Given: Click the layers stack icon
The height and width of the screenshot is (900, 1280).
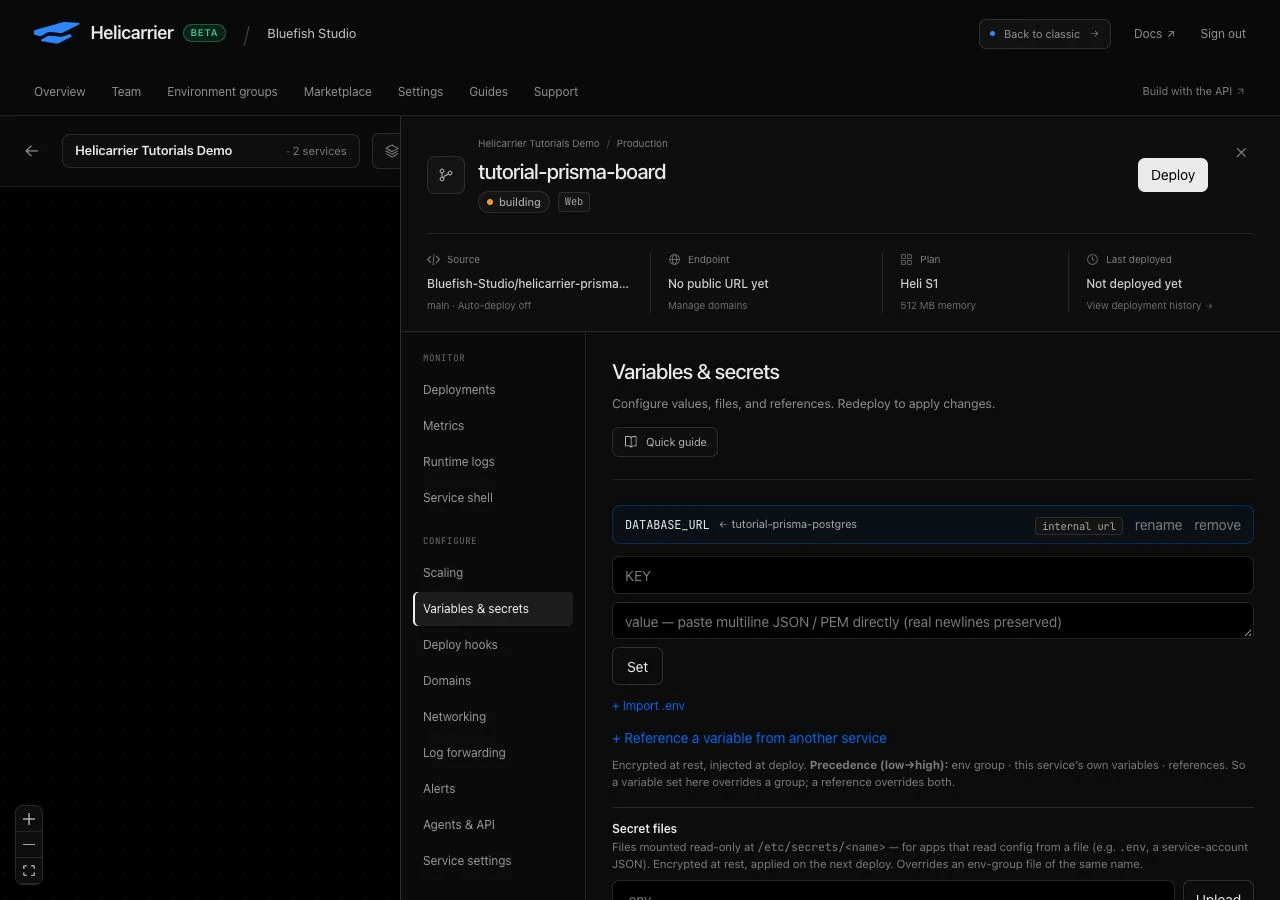Looking at the screenshot, I should click(x=391, y=151).
